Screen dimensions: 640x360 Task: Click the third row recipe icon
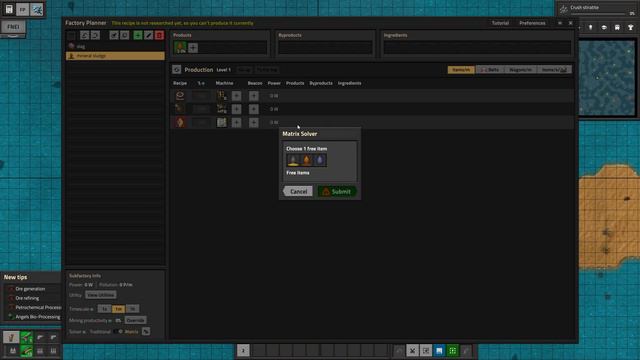(x=180, y=122)
